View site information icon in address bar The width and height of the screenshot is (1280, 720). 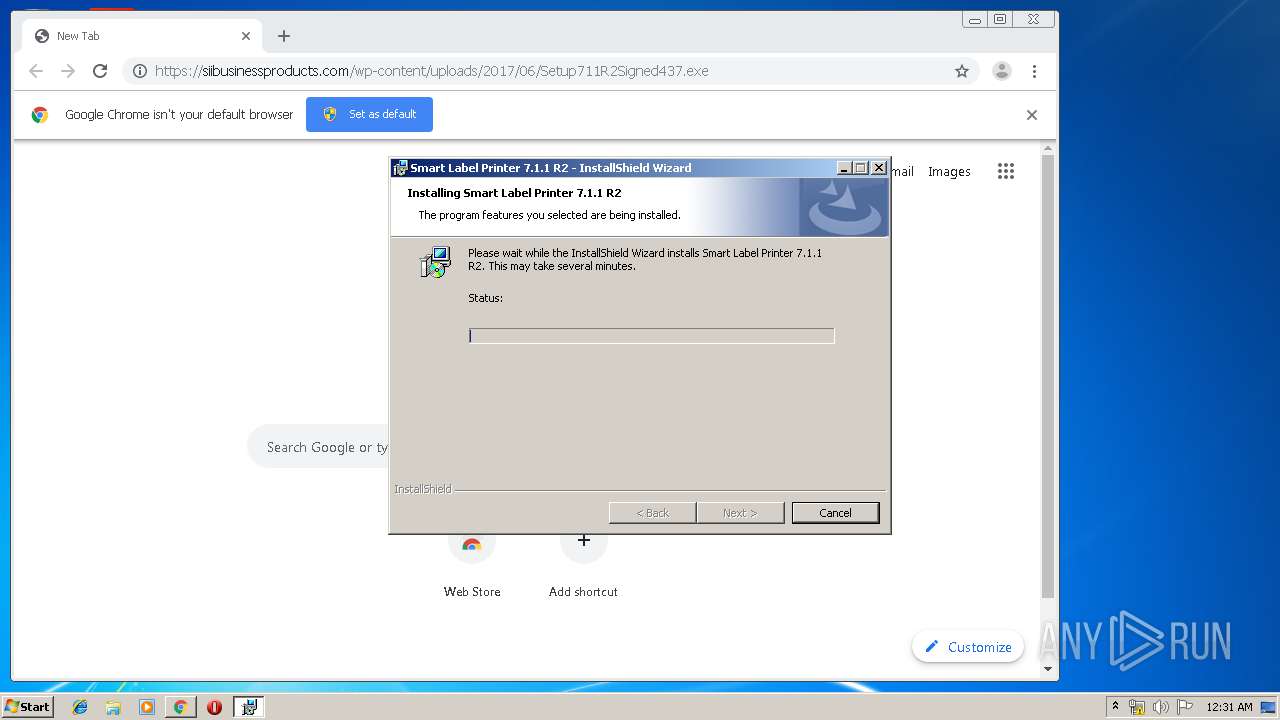pos(140,71)
